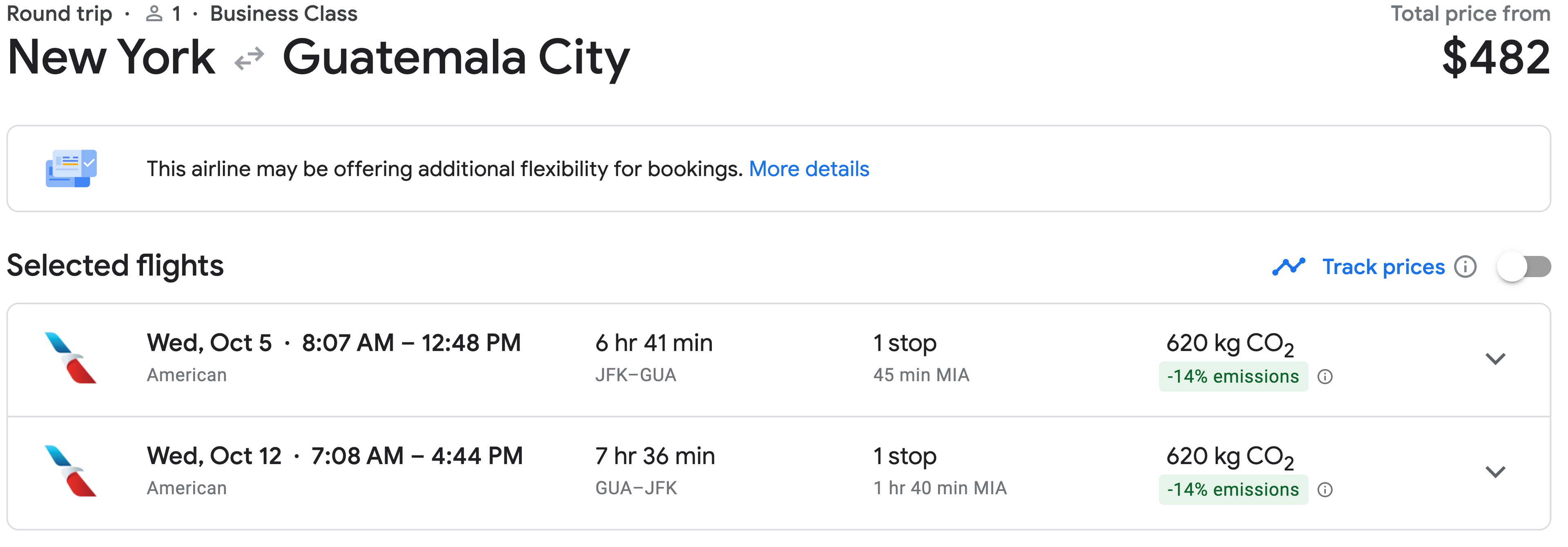
Task: Open emissions info icon for Oct 5 flight
Action: tap(1325, 377)
